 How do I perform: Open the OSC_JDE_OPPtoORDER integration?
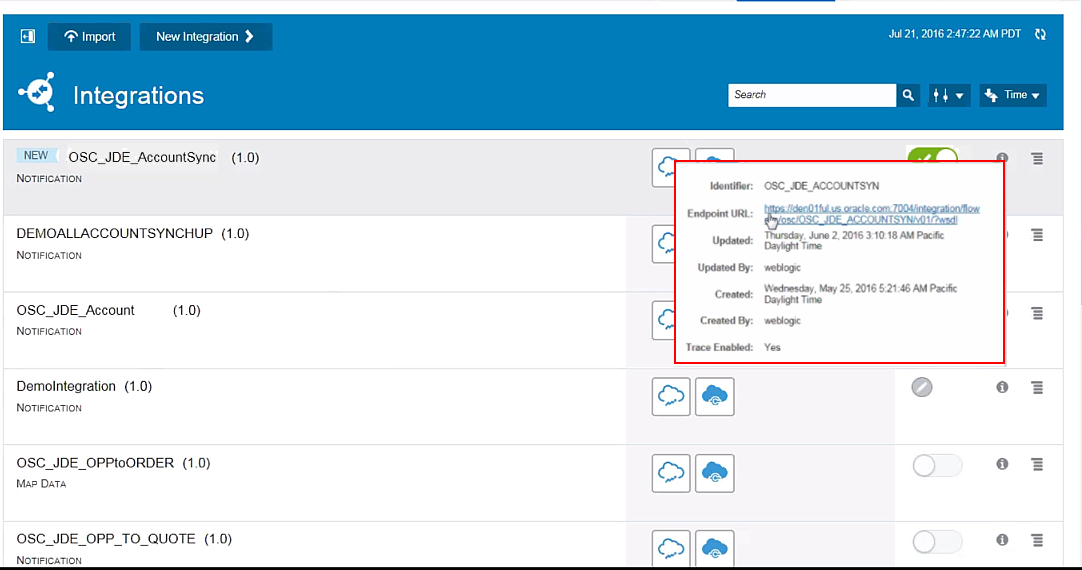95,463
